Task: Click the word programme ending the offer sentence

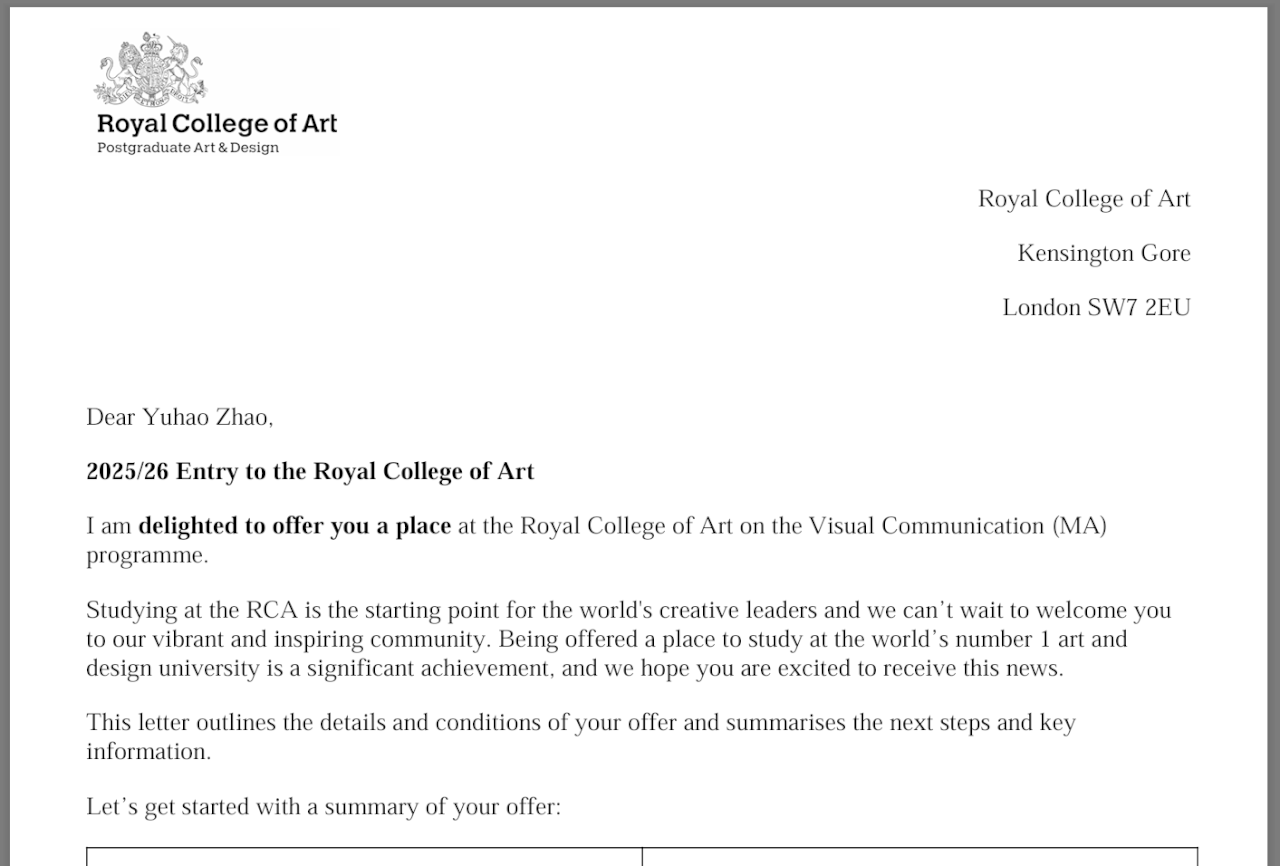Action: tap(145, 555)
